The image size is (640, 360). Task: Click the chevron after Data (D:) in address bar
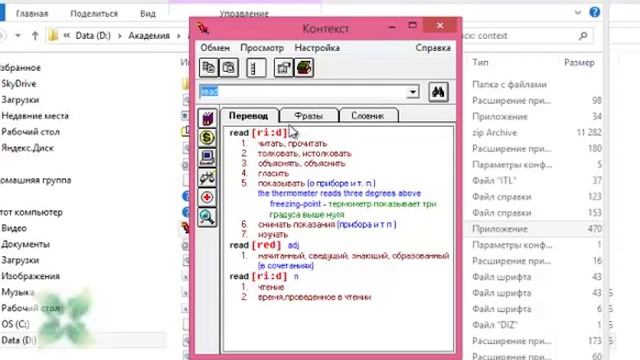click(x=120, y=36)
